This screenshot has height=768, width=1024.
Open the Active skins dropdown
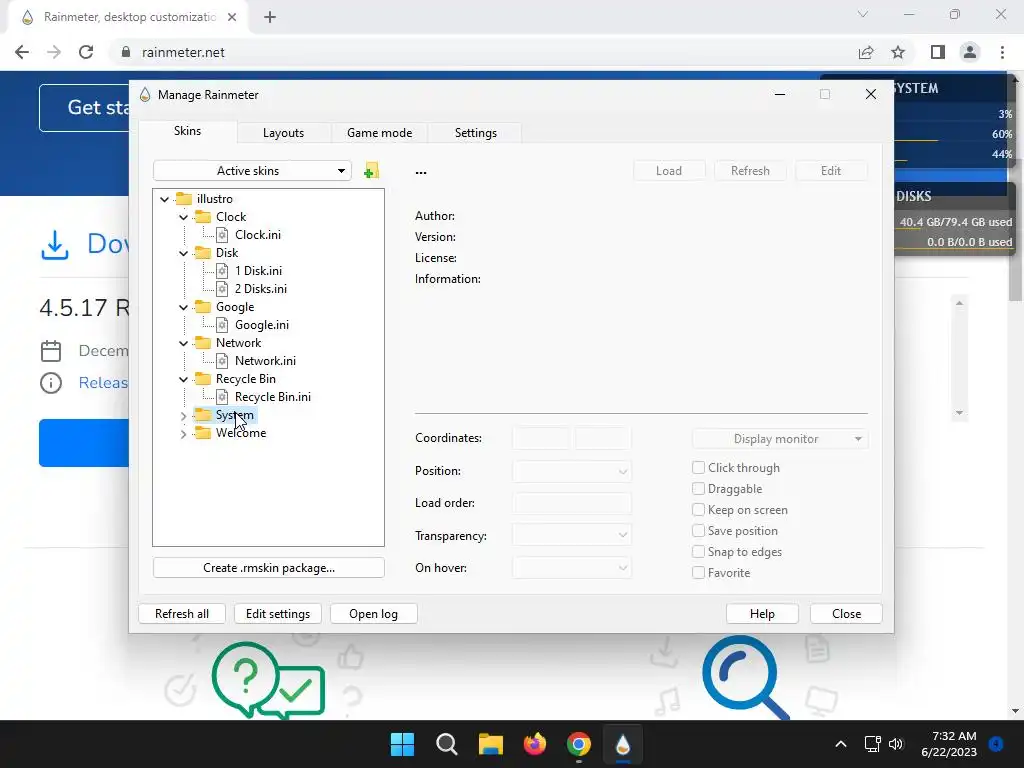click(x=252, y=170)
